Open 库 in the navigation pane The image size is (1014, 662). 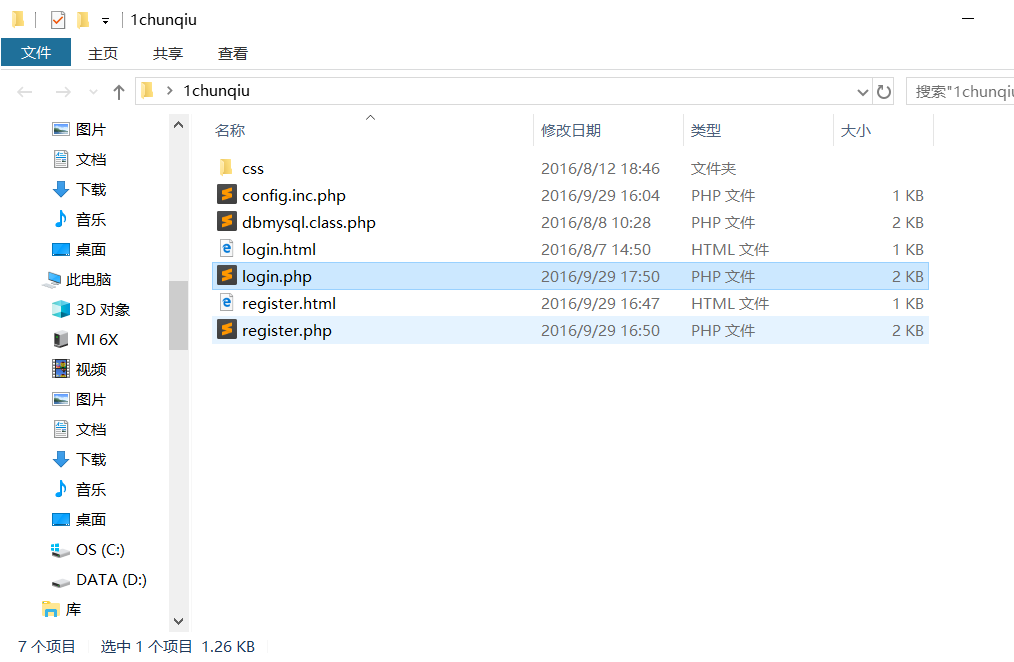pyautogui.click(x=62, y=609)
